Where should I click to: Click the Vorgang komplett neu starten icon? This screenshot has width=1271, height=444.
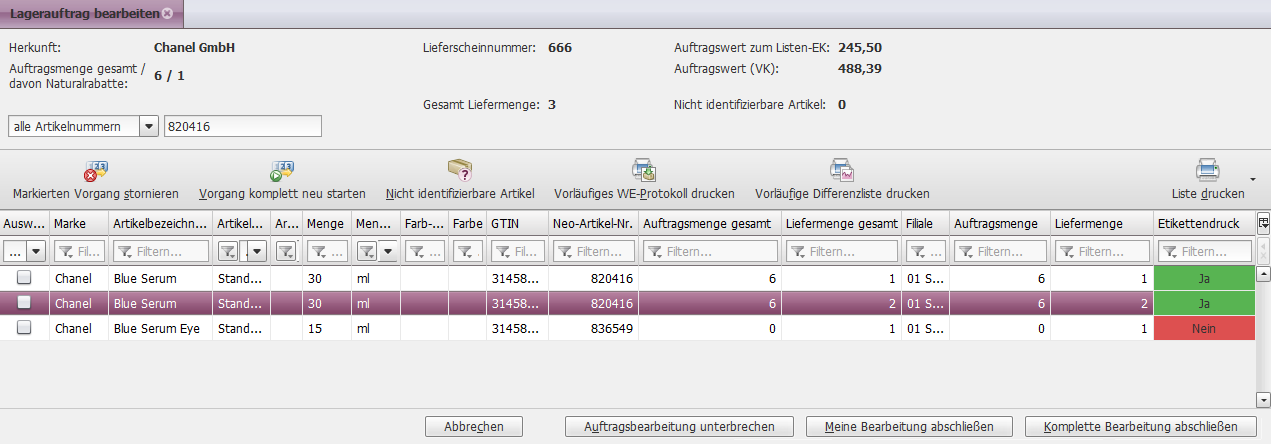281,171
